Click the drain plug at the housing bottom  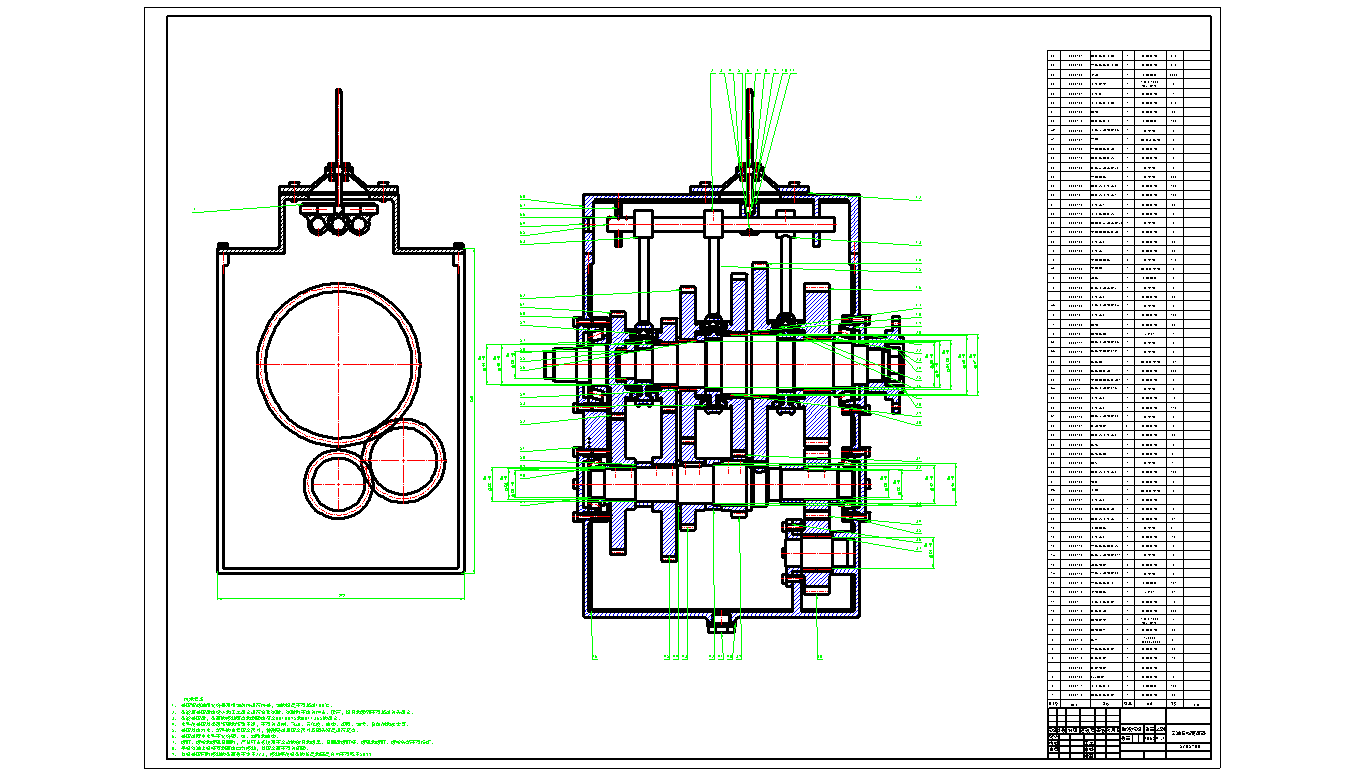(x=722, y=625)
